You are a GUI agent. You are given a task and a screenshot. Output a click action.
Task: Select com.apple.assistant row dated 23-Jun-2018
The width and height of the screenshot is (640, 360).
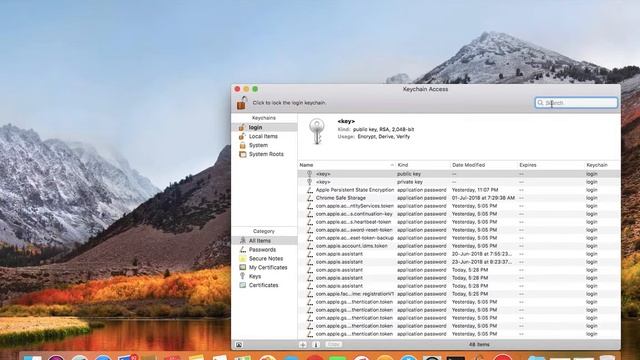459,262
